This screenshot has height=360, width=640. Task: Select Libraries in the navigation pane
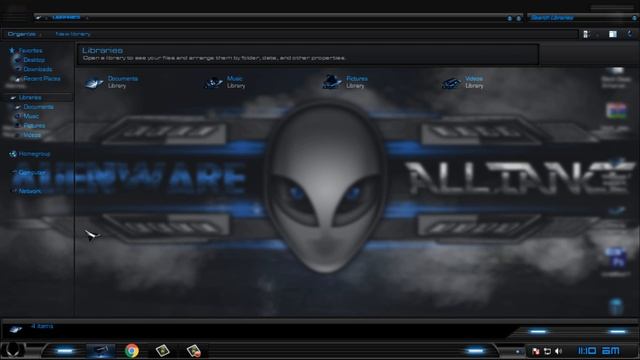(30, 98)
